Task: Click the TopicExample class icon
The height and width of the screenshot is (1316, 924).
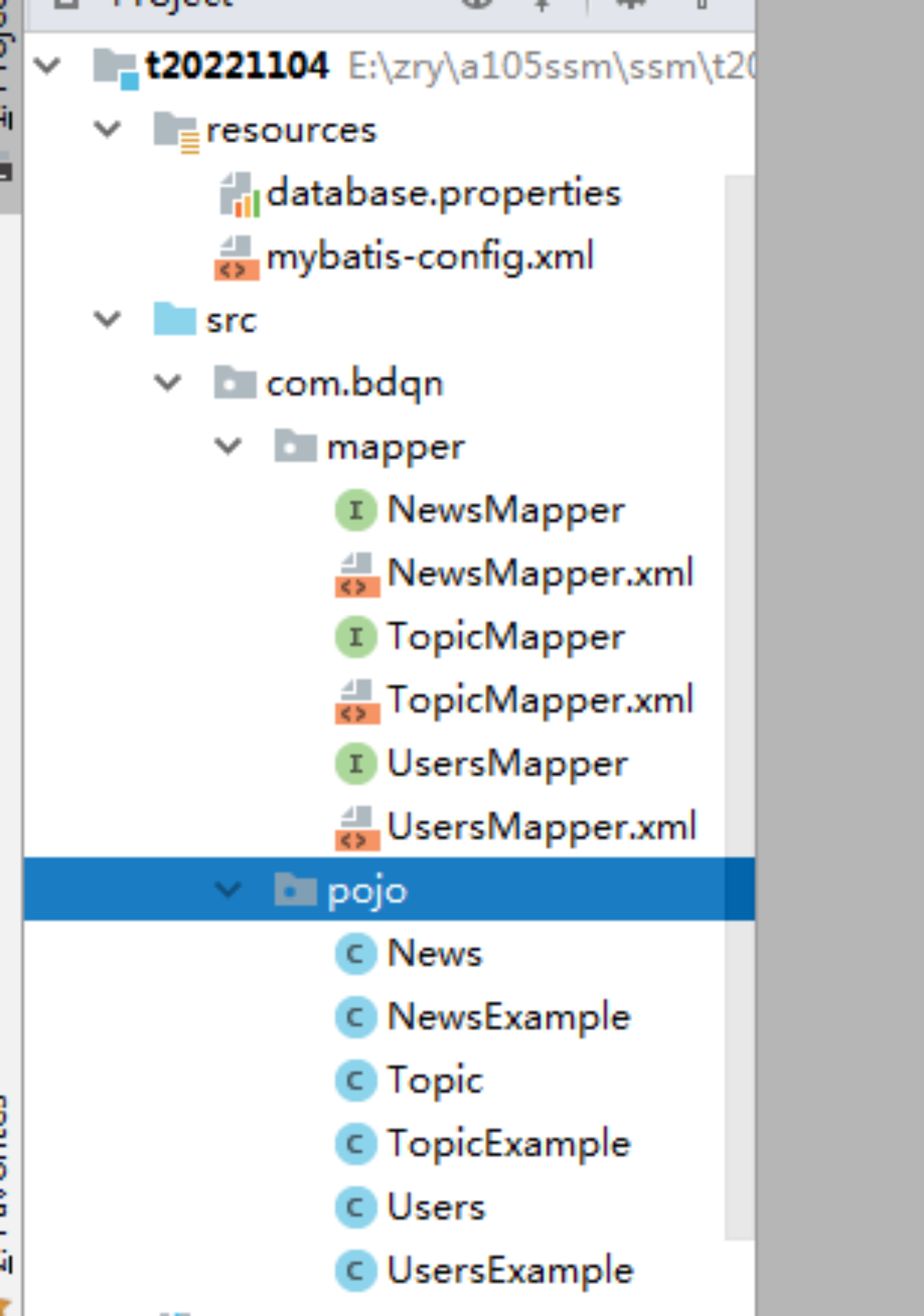Action: pyautogui.click(x=355, y=1143)
